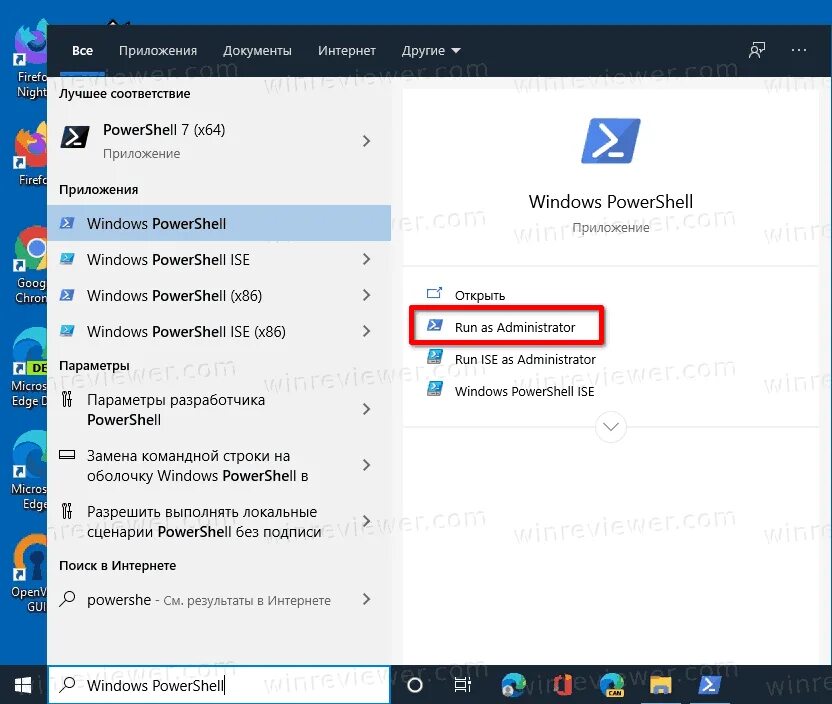The width and height of the screenshot is (832, 704).
Task: Expand the Windows PowerShell (x86) arrow
Action: pyautogui.click(x=366, y=295)
